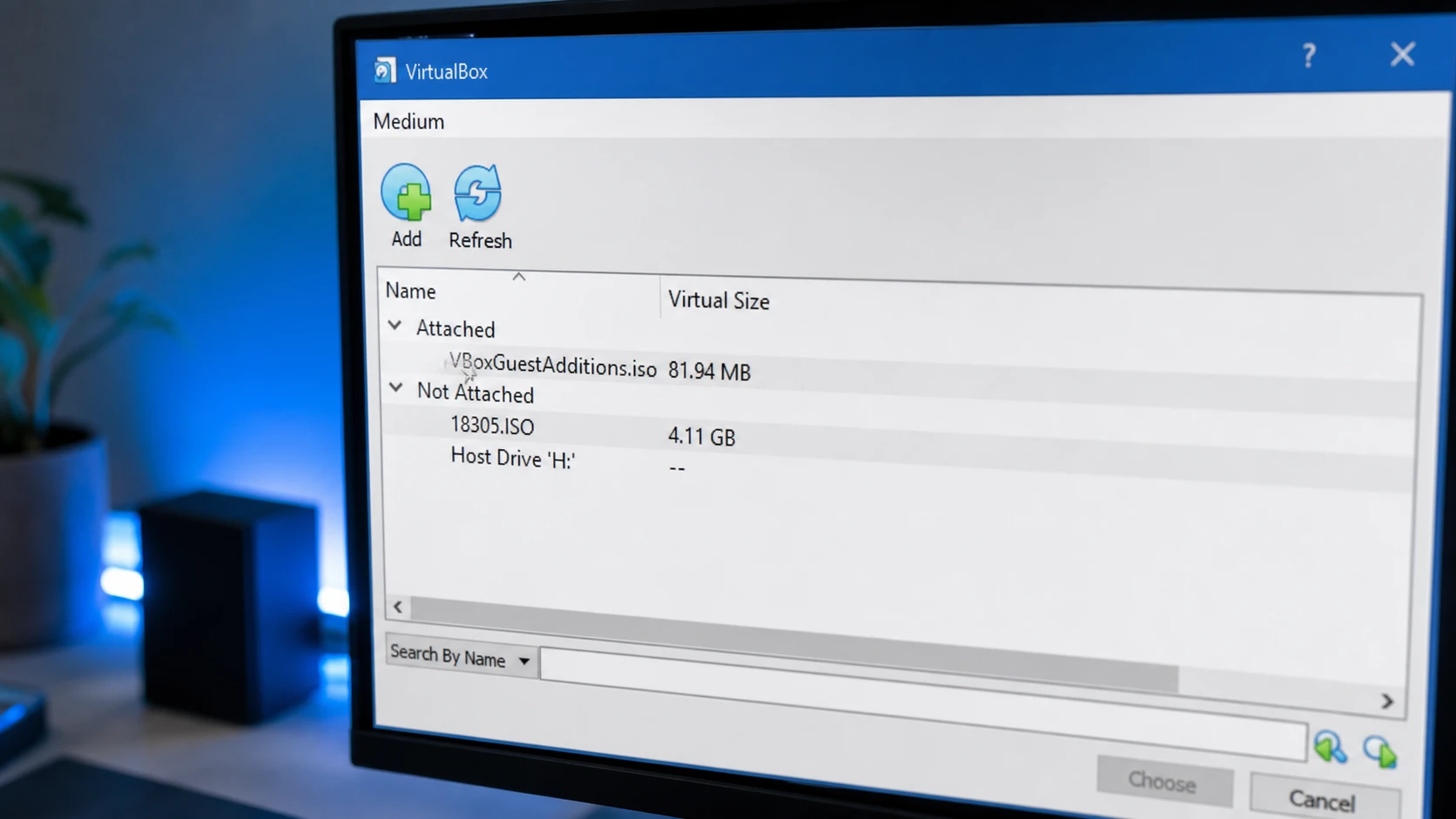Click the help question mark icon

1309,56
